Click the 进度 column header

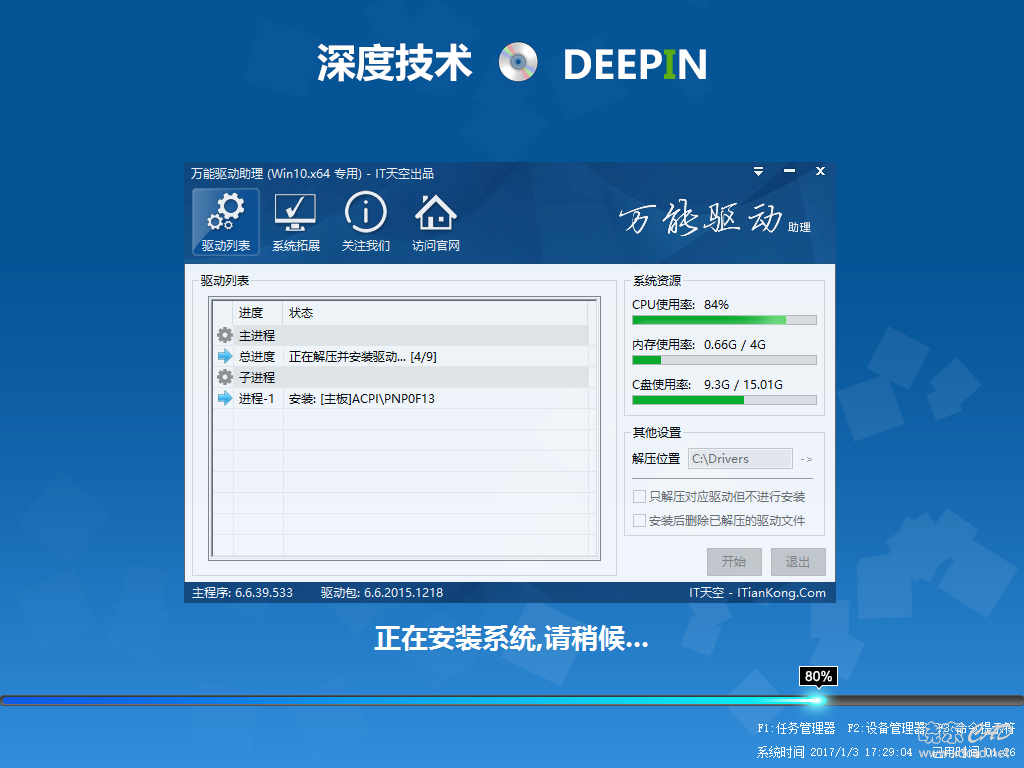click(x=258, y=313)
